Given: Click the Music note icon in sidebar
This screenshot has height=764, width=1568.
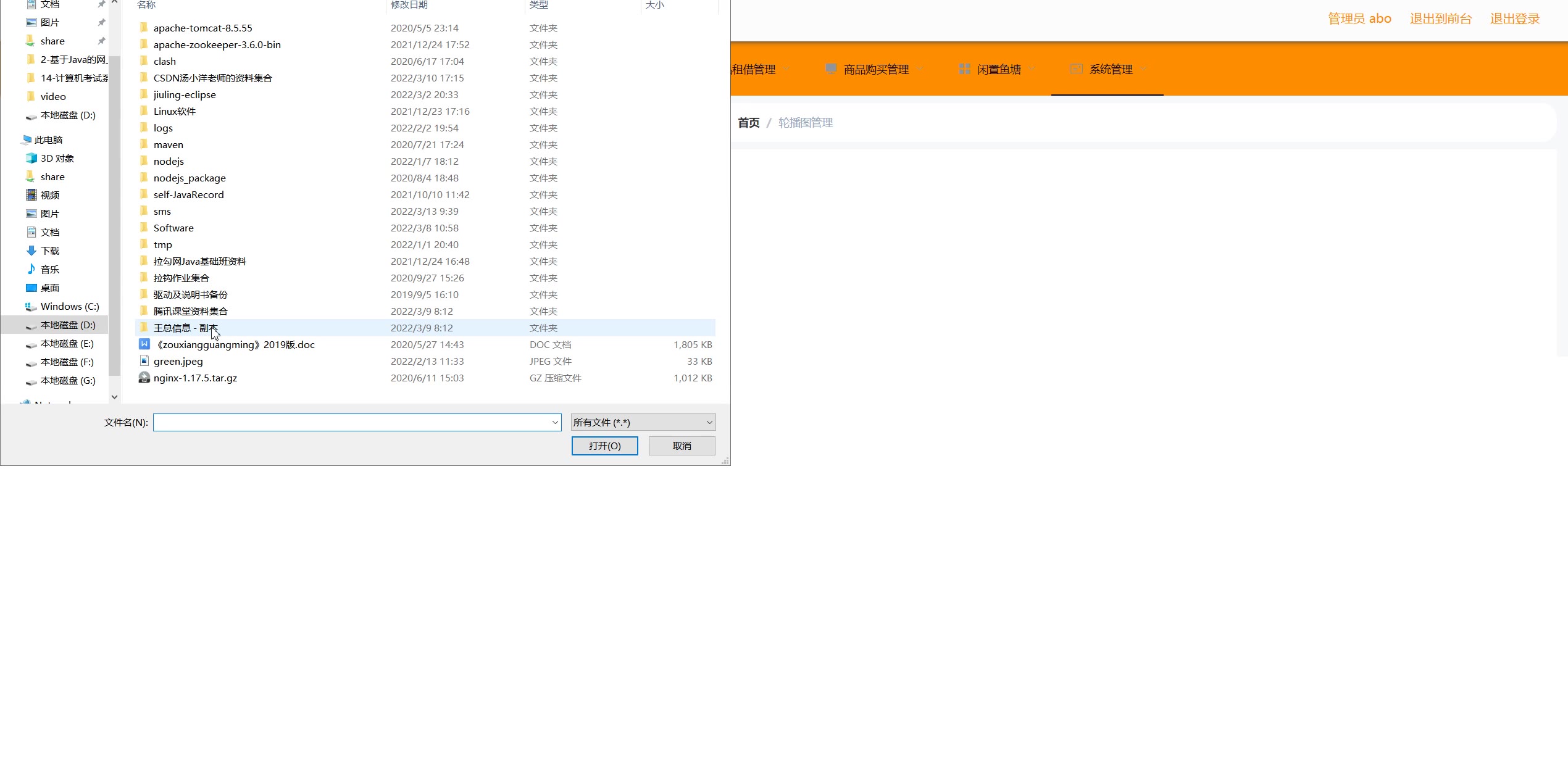Looking at the screenshot, I should pyautogui.click(x=31, y=269).
